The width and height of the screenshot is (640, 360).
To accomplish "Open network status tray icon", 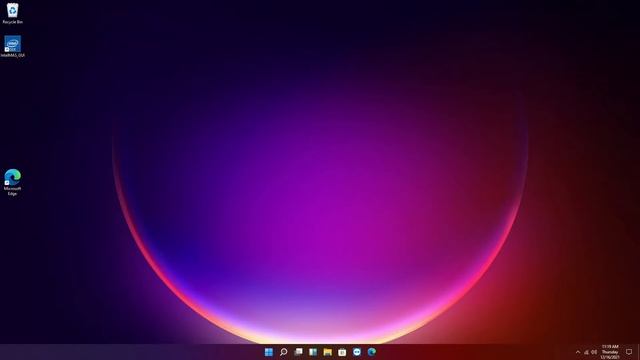I will pyautogui.click(x=586, y=352).
